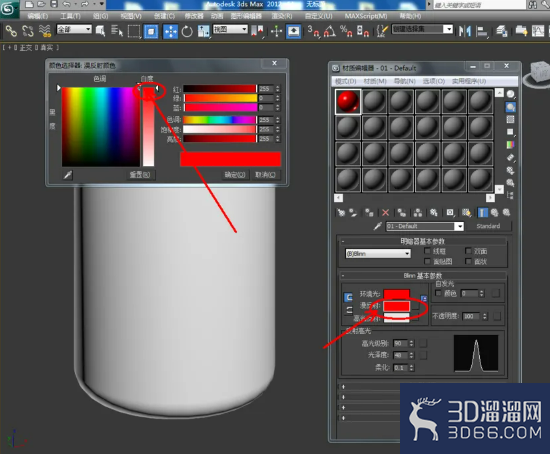Open the Material Editor 模式(D) menu

pos(346,81)
